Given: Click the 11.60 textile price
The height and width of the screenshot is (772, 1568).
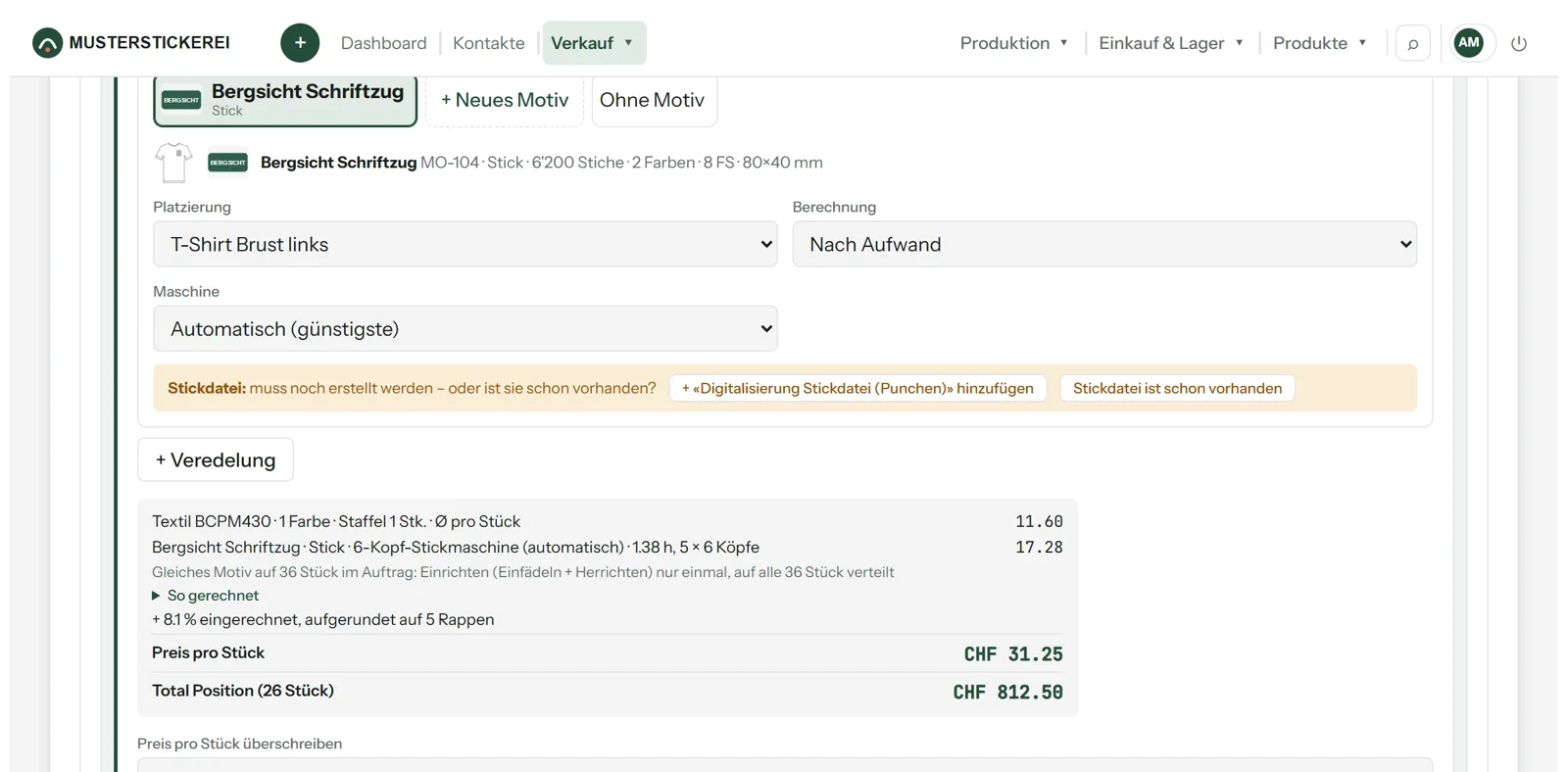Looking at the screenshot, I should [x=1039, y=521].
